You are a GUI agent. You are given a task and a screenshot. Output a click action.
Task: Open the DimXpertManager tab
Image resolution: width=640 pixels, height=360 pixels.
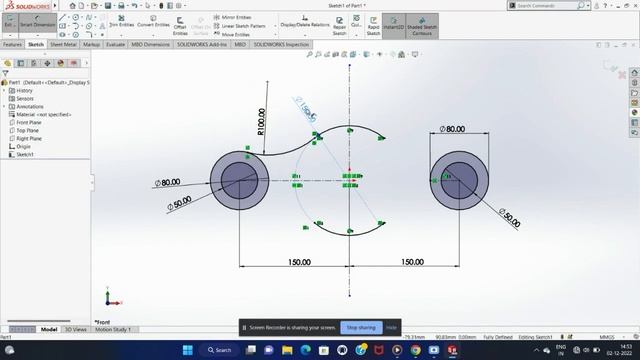pos(47,63)
